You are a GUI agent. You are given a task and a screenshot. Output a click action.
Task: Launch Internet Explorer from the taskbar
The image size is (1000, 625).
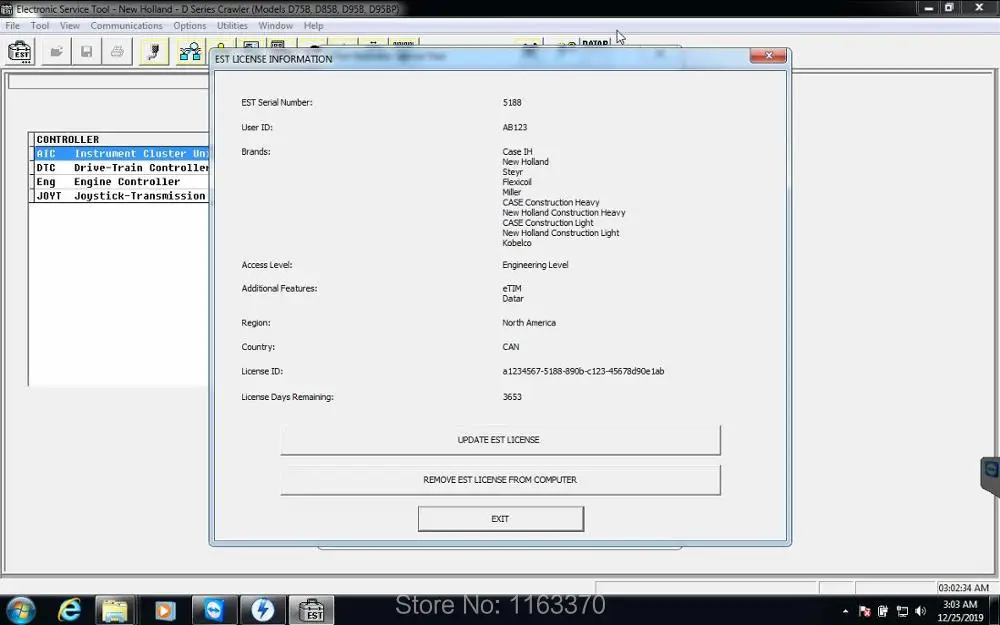[69, 610]
